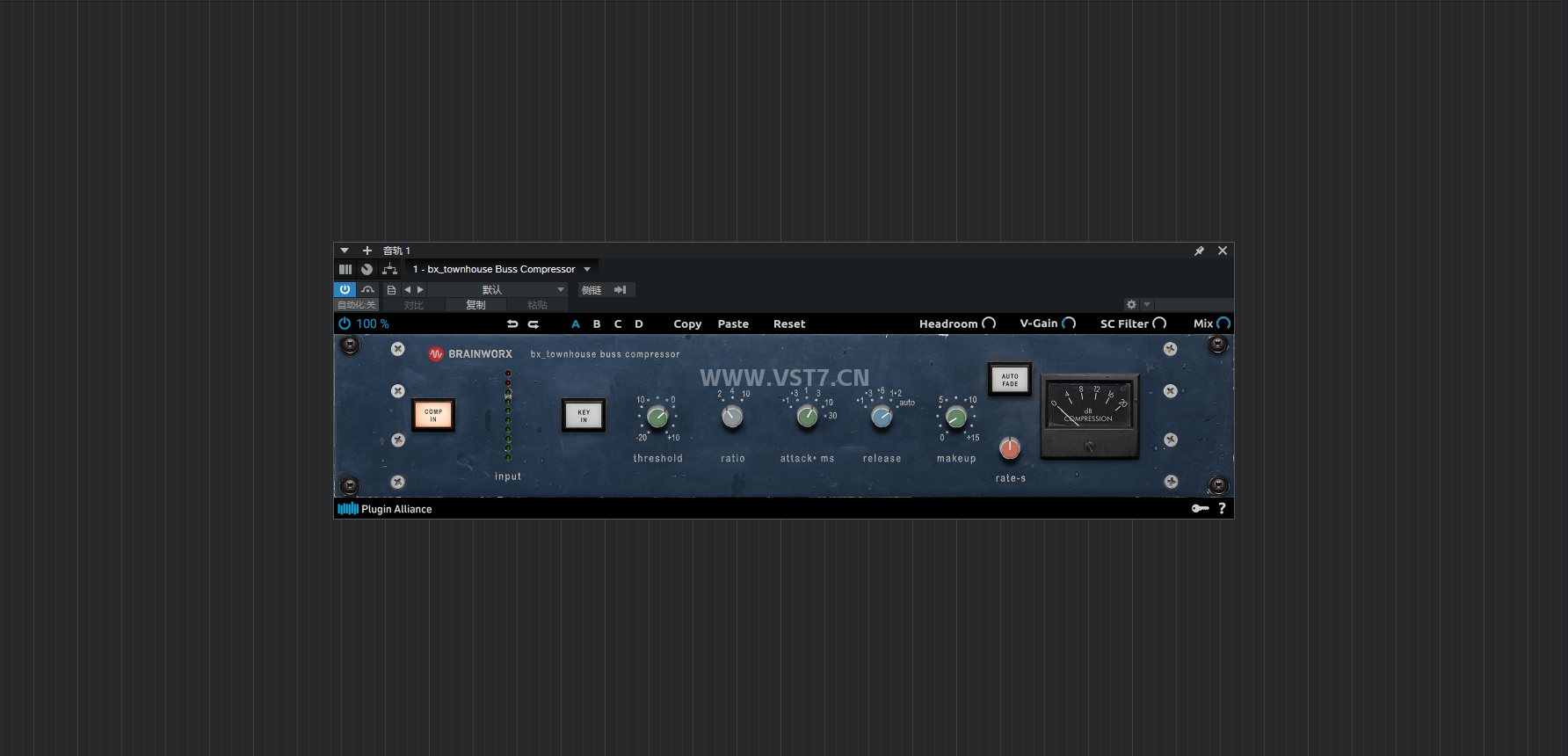Click the makeup gain knob
Image resolution: width=1568 pixels, height=756 pixels.
click(956, 417)
